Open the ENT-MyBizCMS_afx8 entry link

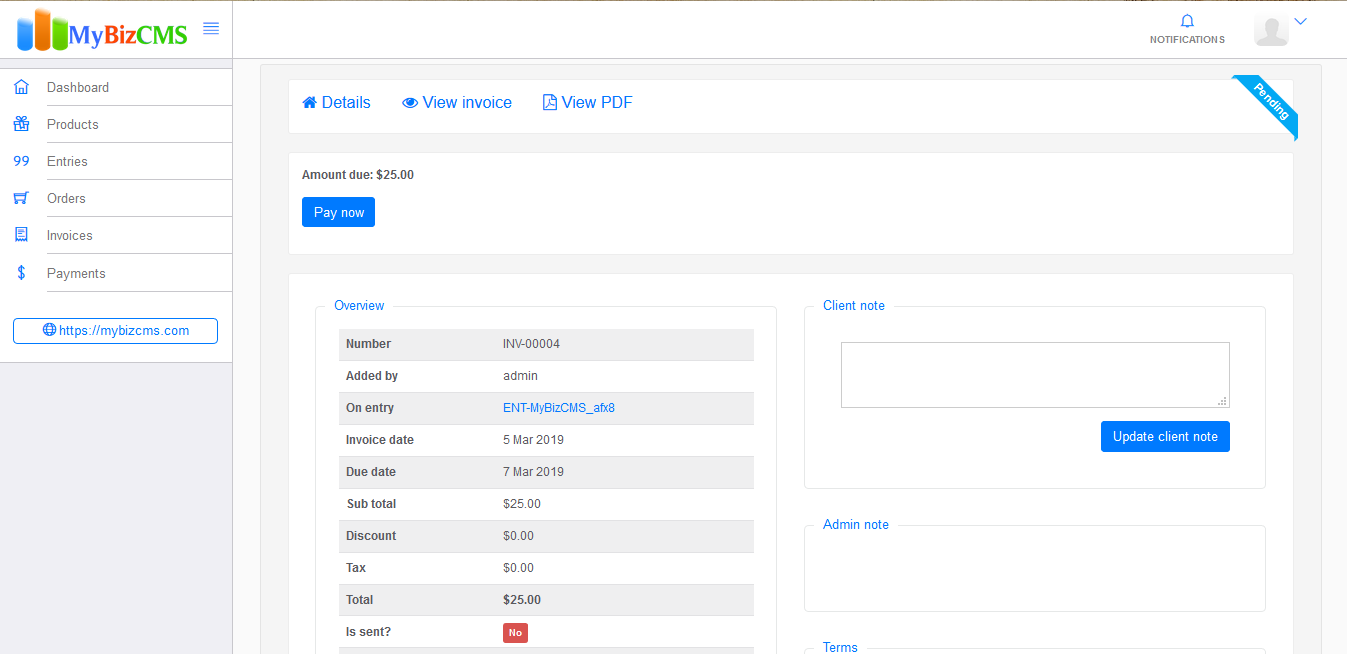[x=559, y=408]
